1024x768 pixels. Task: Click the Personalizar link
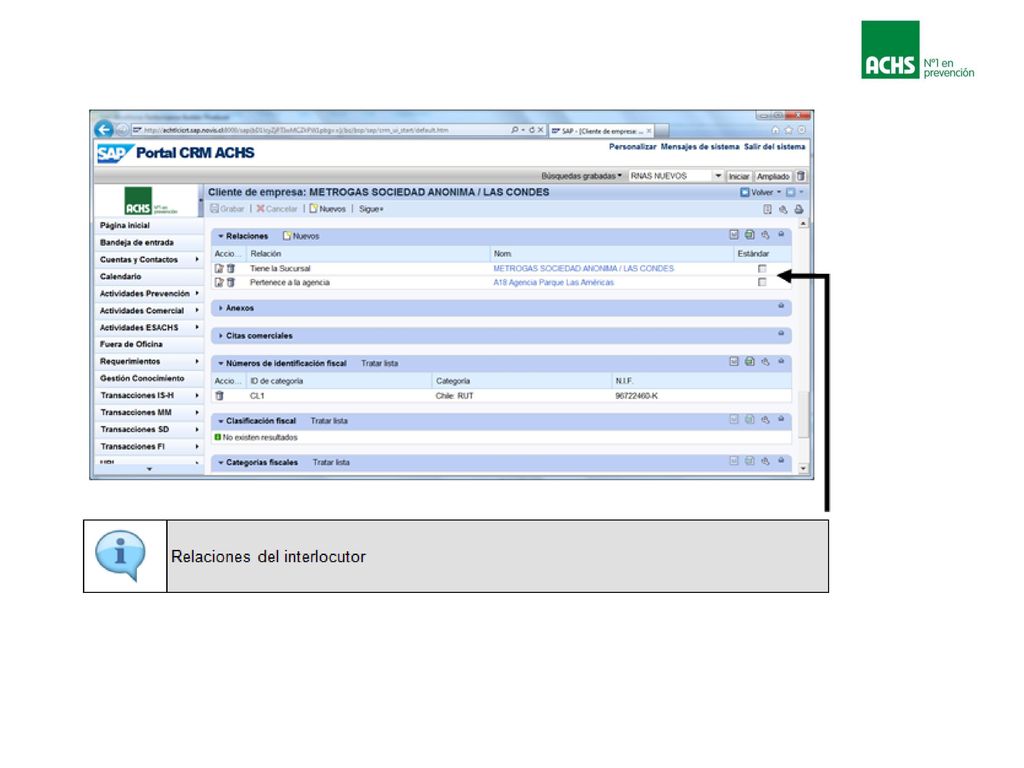click(x=632, y=147)
